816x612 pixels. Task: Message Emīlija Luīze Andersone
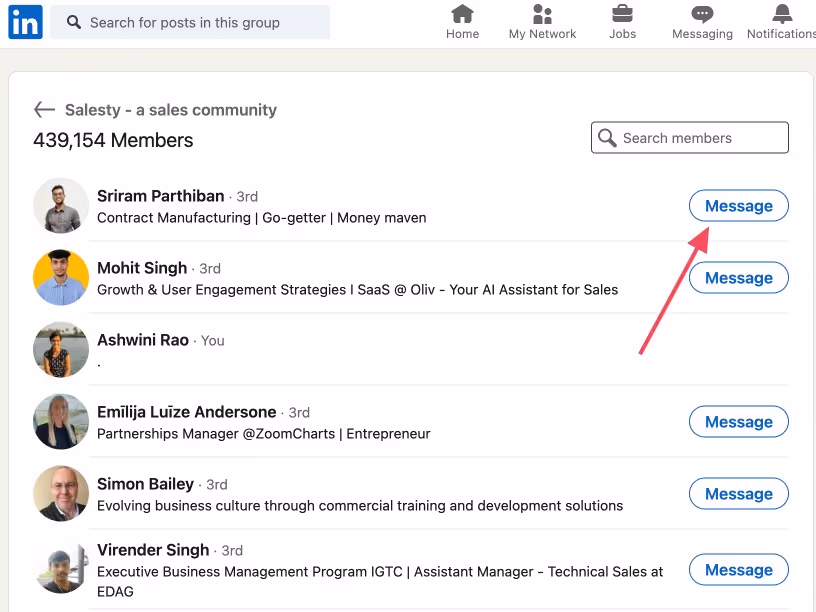(x=738, y=421)
